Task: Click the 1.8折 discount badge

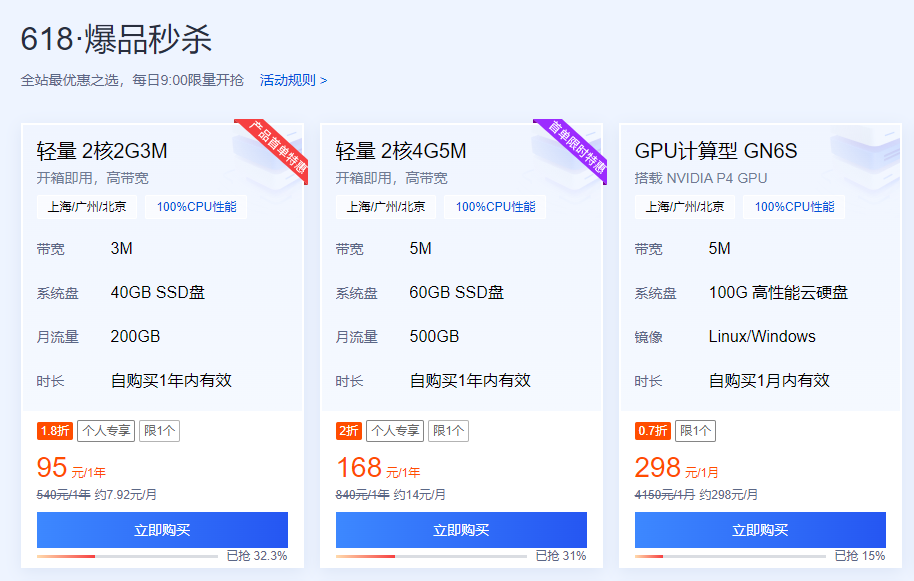Action: [54, 431]
